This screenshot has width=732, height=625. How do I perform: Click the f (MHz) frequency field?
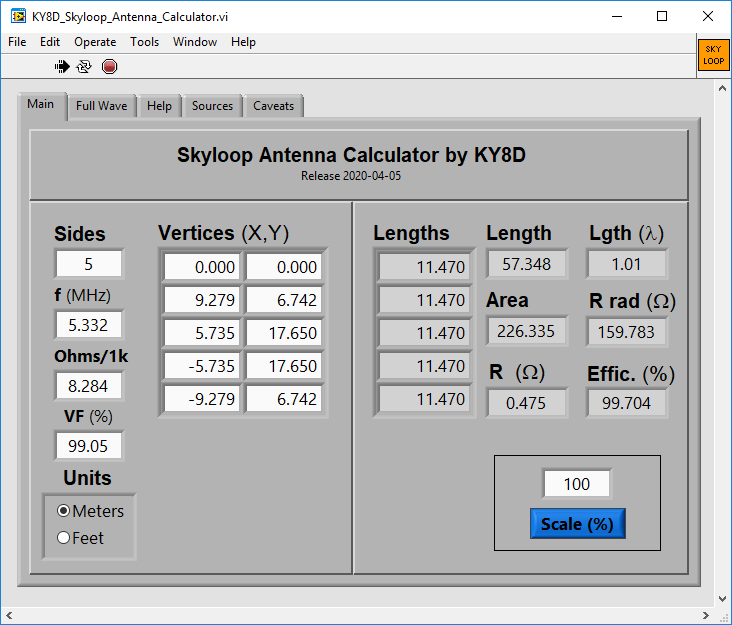tap(89, 325)
